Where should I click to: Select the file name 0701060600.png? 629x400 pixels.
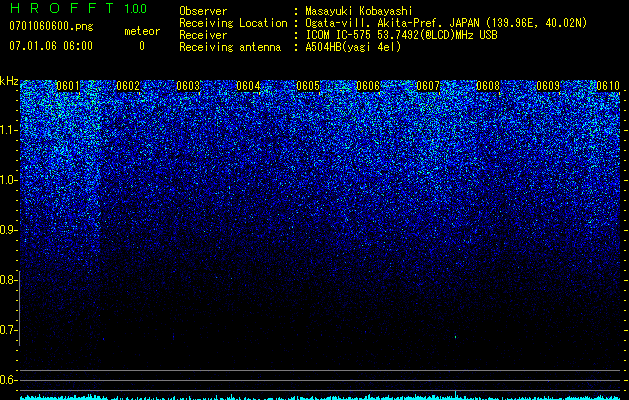[51, 27]
